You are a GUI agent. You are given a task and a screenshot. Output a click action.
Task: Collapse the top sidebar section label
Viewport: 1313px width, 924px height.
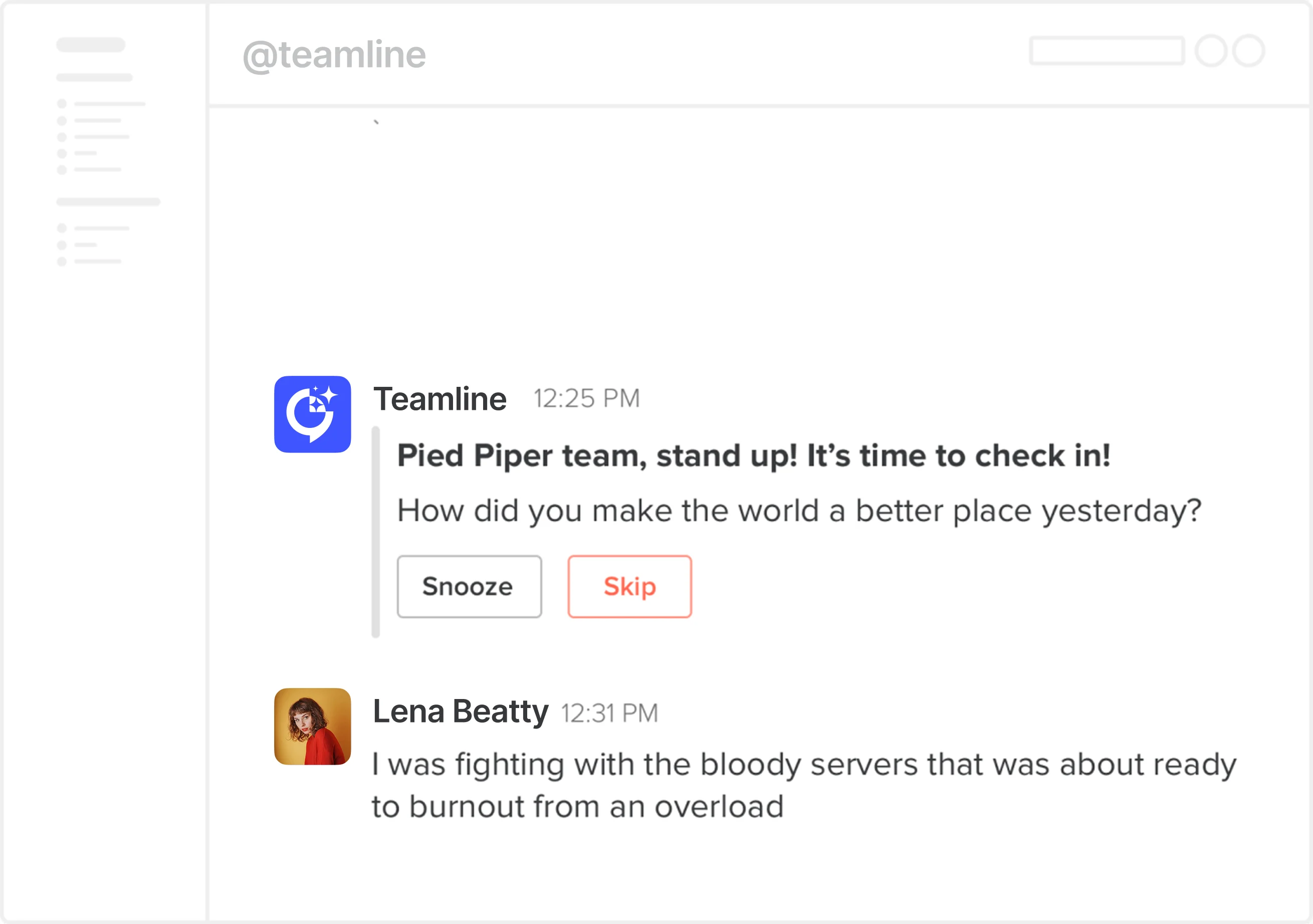tap(95, 78)
